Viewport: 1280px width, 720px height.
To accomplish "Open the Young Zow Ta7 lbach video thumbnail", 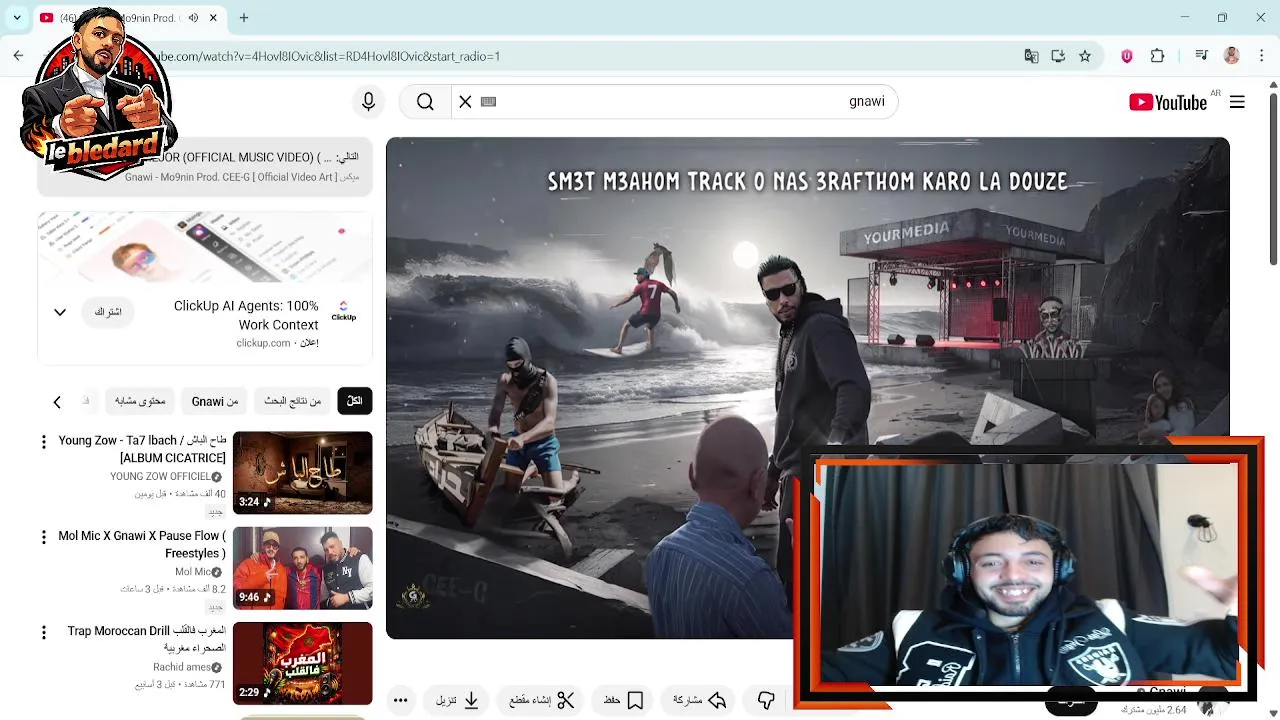I will pyautogui.click(x=302, y=472).
